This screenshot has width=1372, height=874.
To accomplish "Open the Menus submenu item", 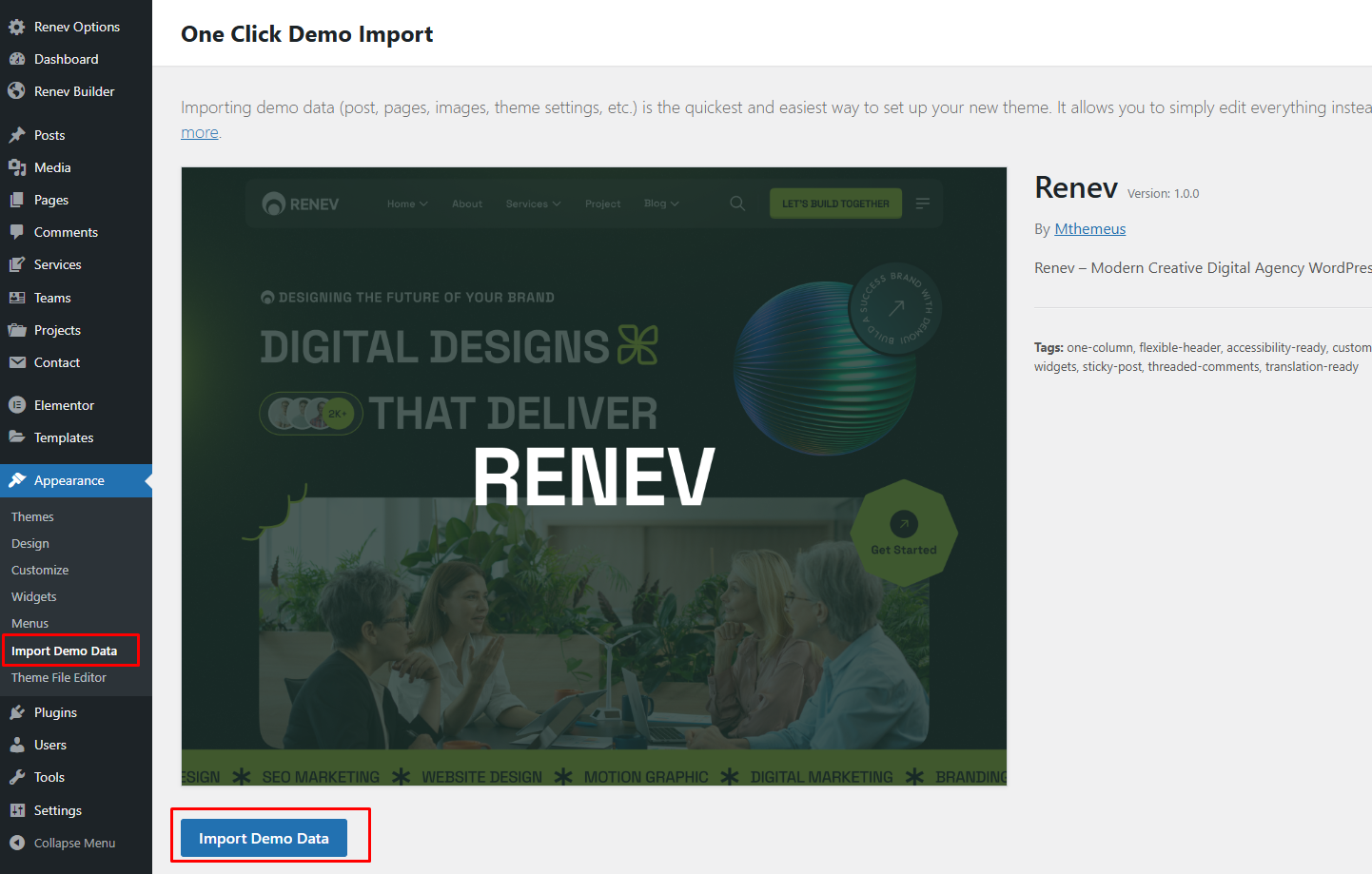I will coord(29,623).
